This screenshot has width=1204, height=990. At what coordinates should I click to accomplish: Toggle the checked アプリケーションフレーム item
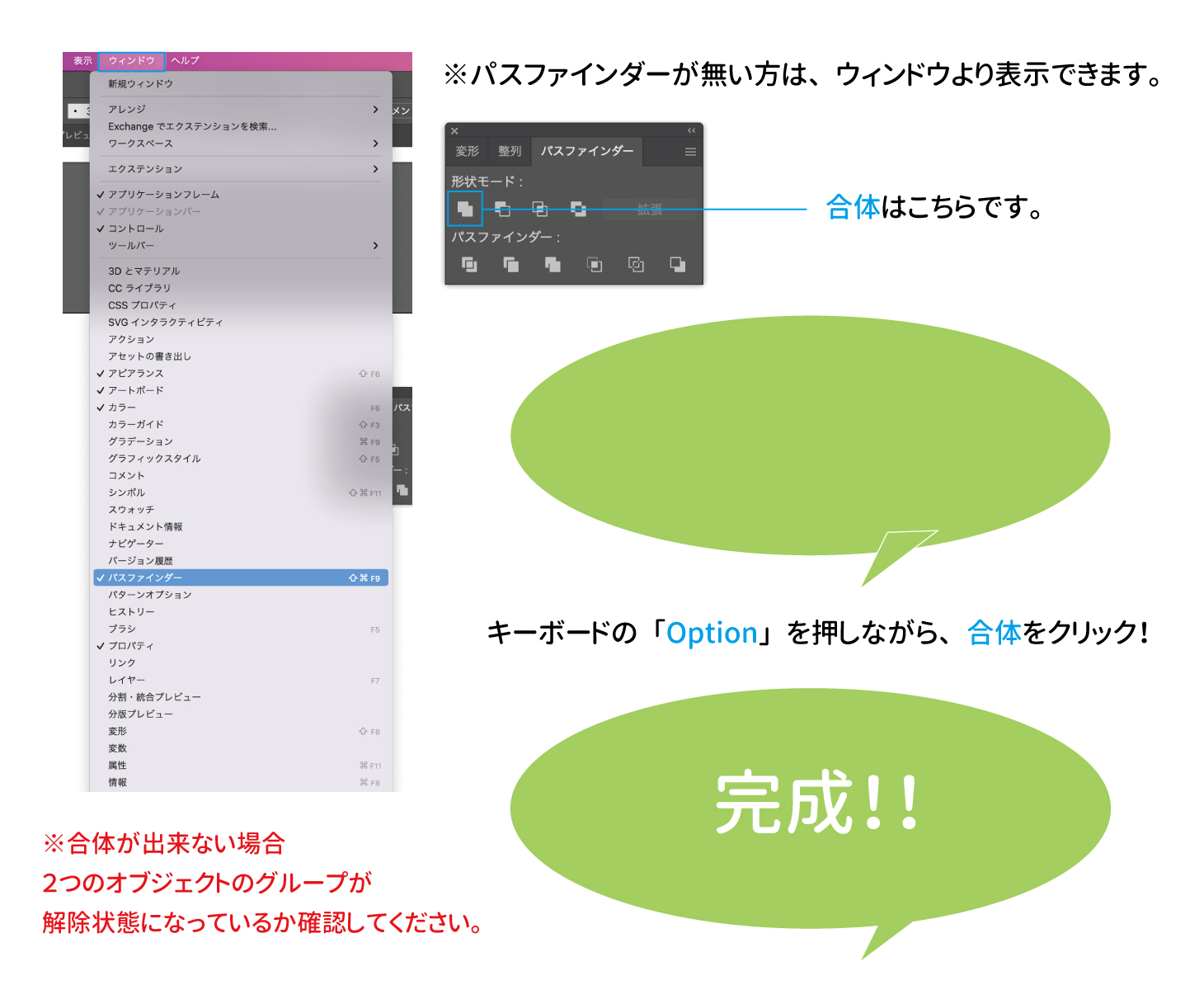click(241, 195)
